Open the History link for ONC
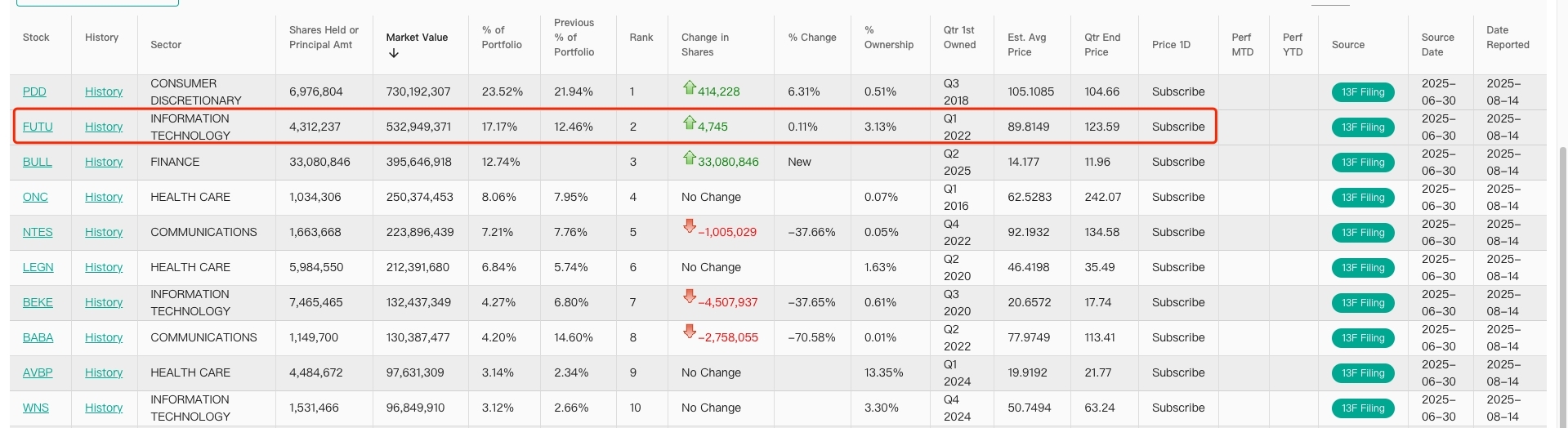Viewport: 1568px width, 428px height. pyautogui.click(x=104, y=197)
